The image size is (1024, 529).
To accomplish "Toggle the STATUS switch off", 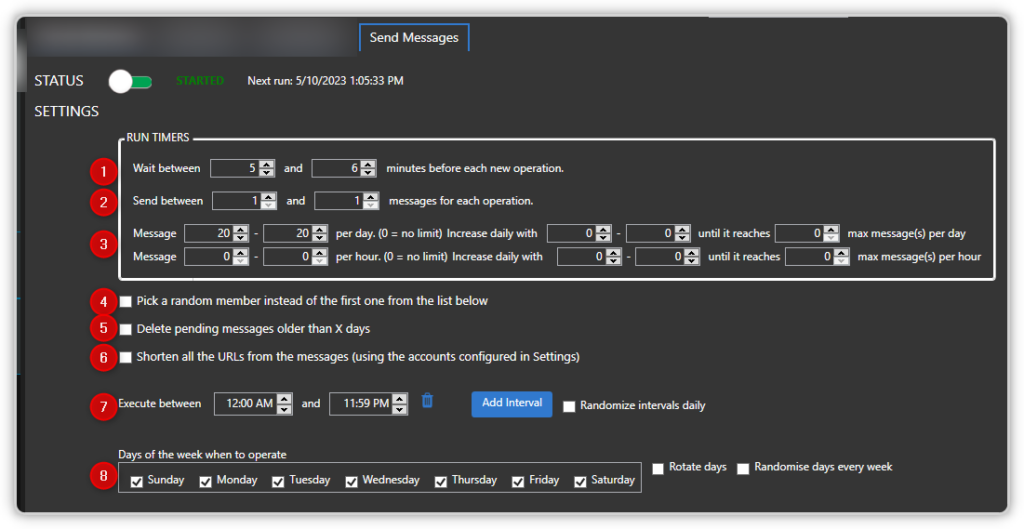I will (x=131, y=82).
